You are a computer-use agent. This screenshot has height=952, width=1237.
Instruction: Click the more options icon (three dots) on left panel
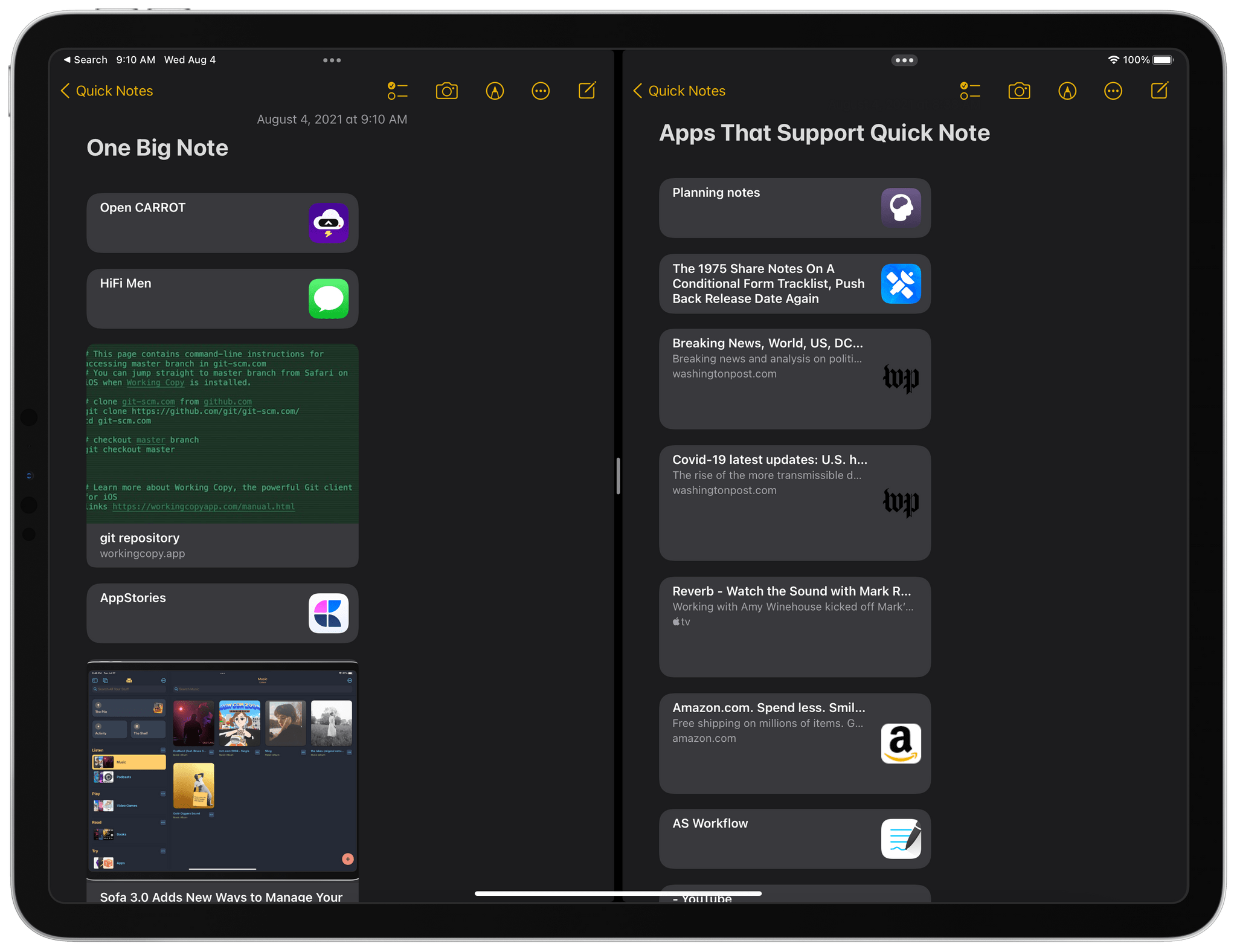click(540, 91)
